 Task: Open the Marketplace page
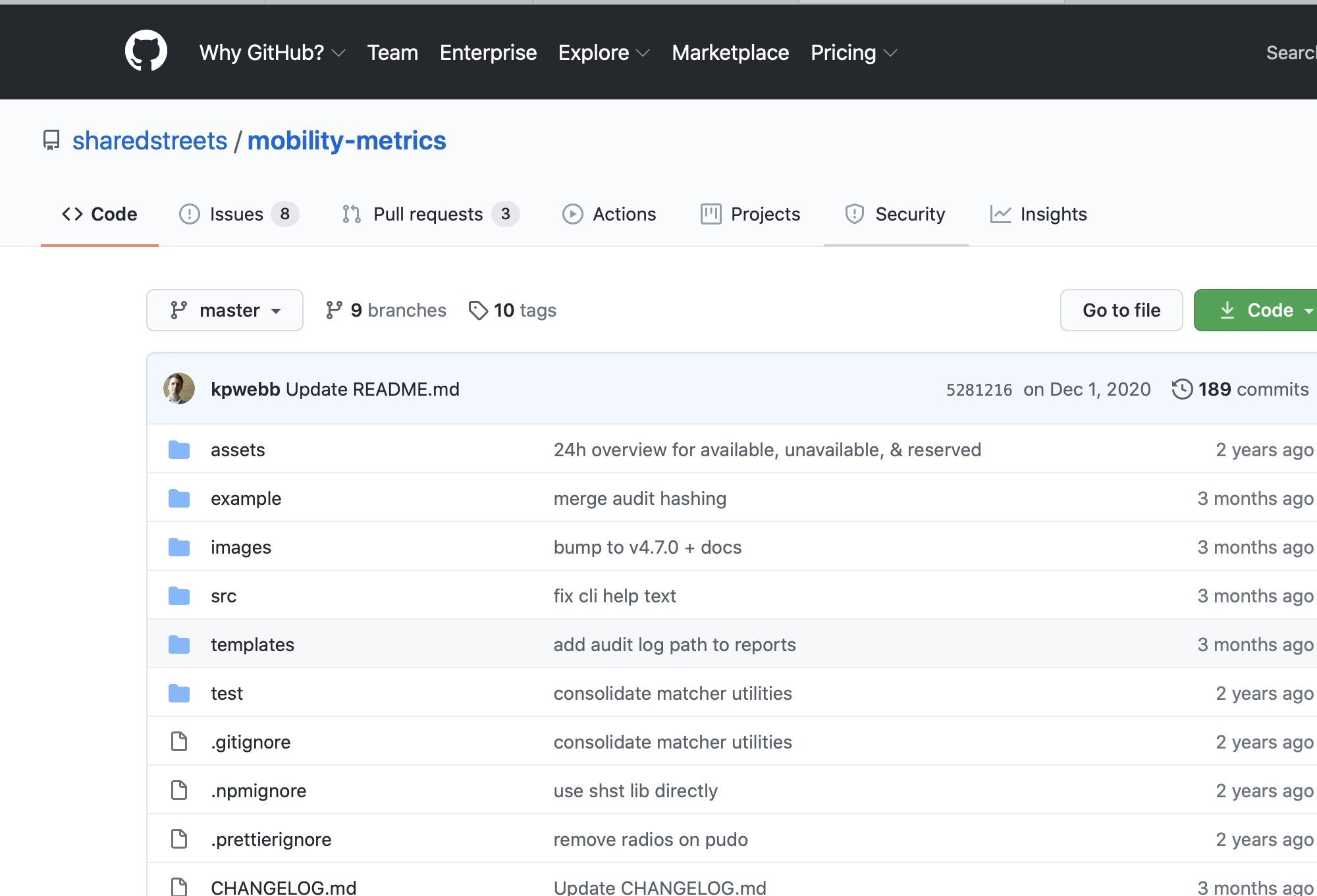click(x=730, y=53)
